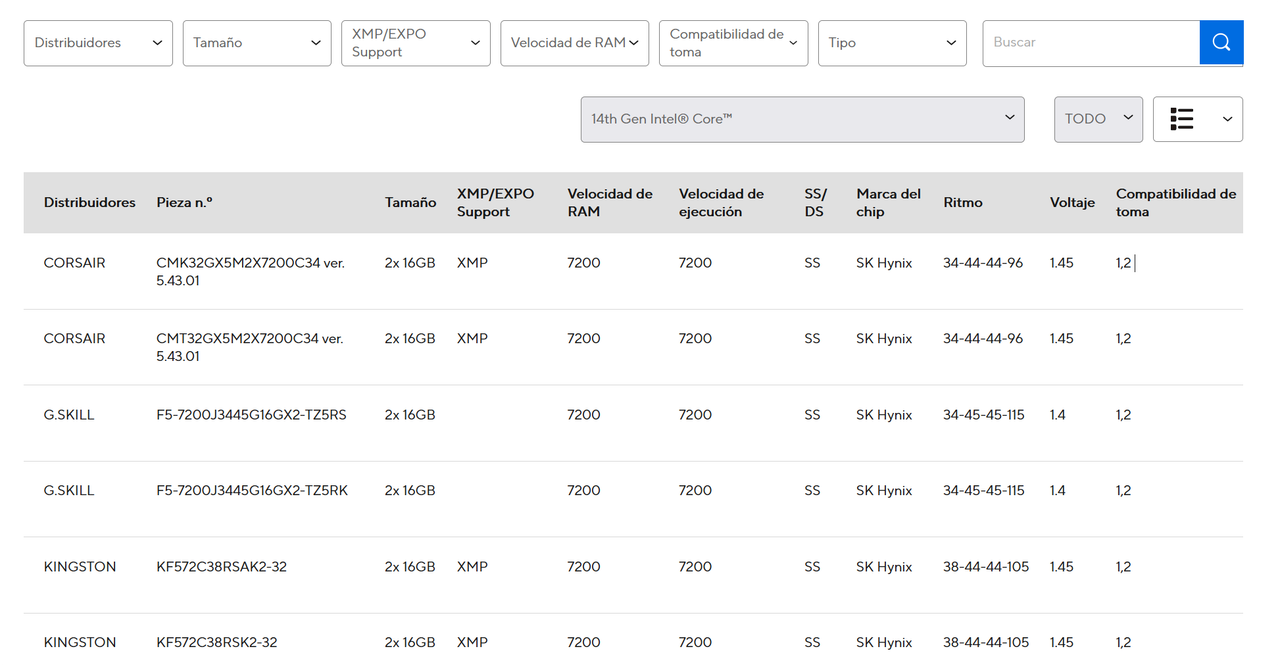1280x666 pixels.
Task: Click the Velocidad de ejecución column header
Action: (x=721, y=203)
